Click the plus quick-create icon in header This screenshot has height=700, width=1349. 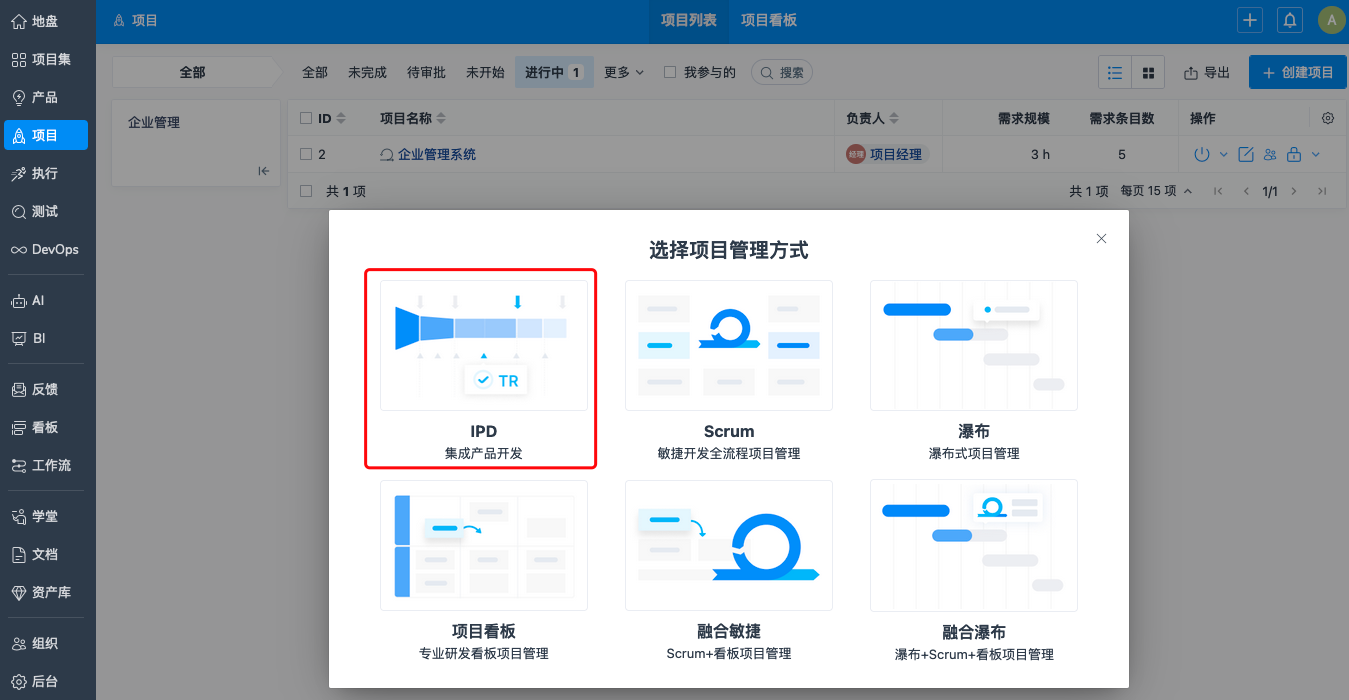tap(1250, 20)
